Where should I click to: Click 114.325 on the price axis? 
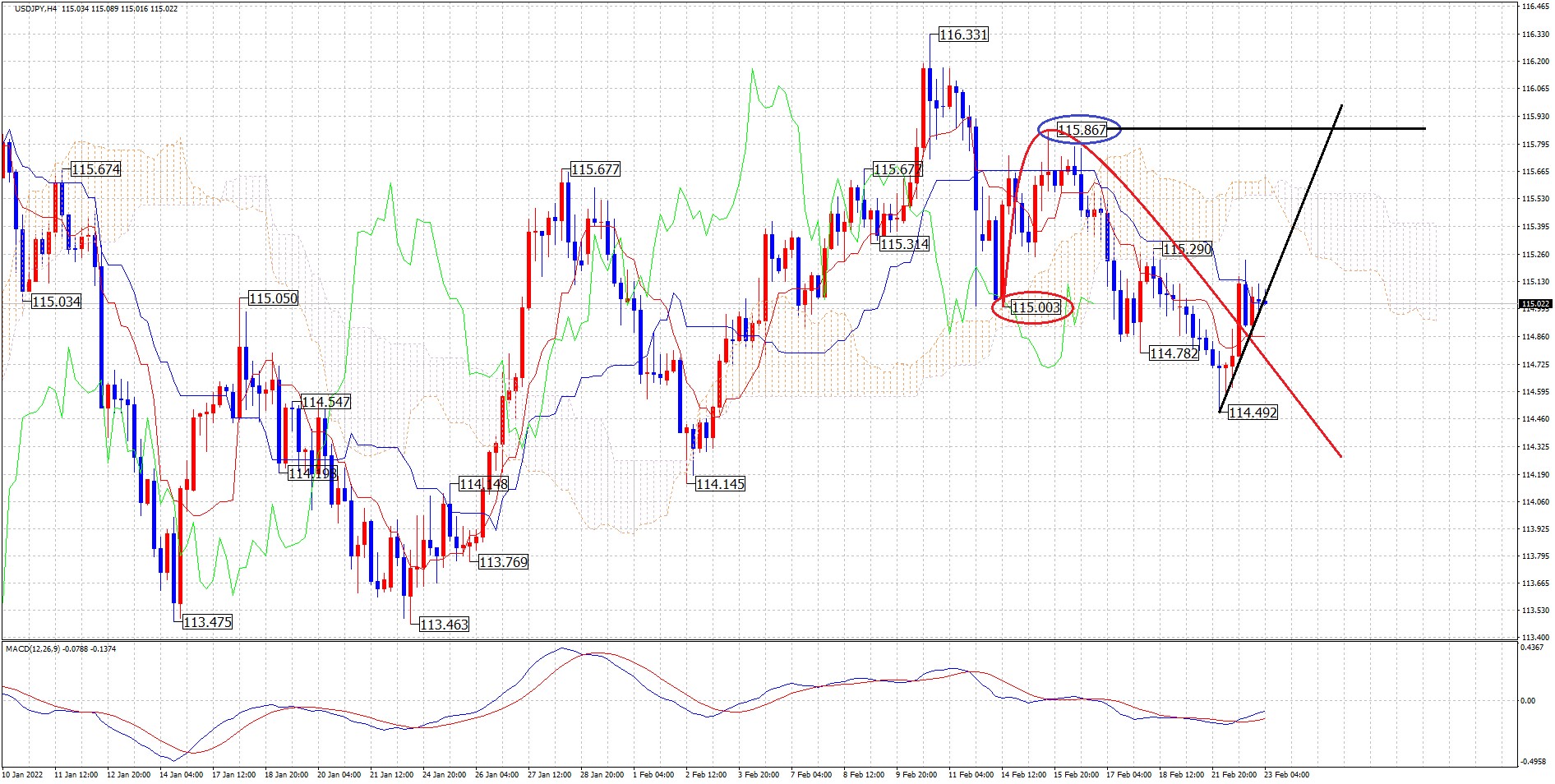point(1535,447)
